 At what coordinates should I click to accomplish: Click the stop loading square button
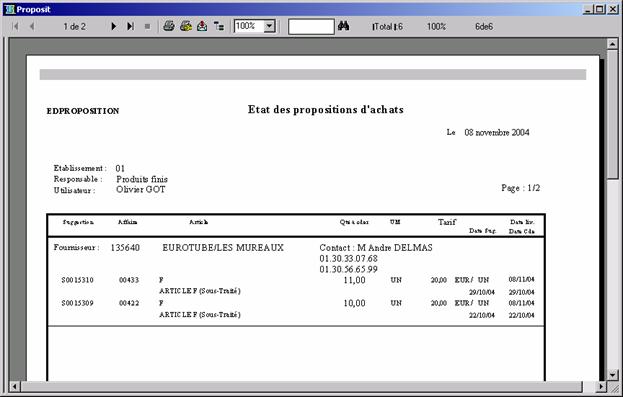(x=147, y=27)
